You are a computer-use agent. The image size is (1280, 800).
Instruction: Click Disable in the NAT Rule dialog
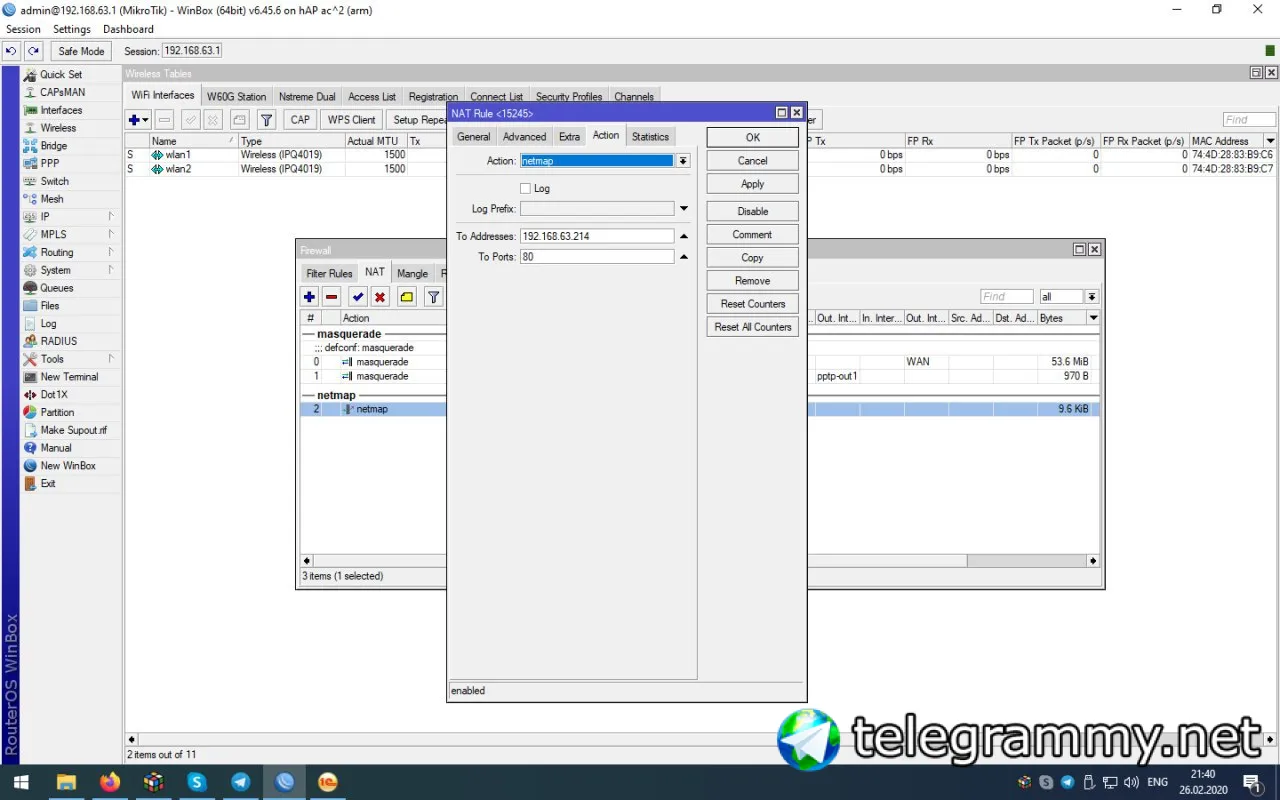(x=753, y=211)
